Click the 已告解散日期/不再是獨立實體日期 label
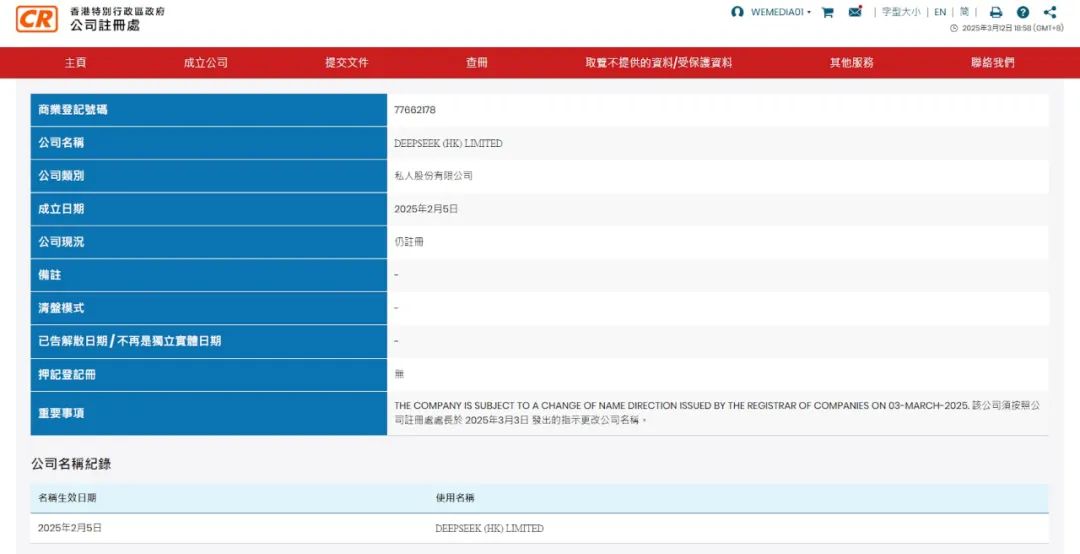1080x554 pixels. (129, 341)
